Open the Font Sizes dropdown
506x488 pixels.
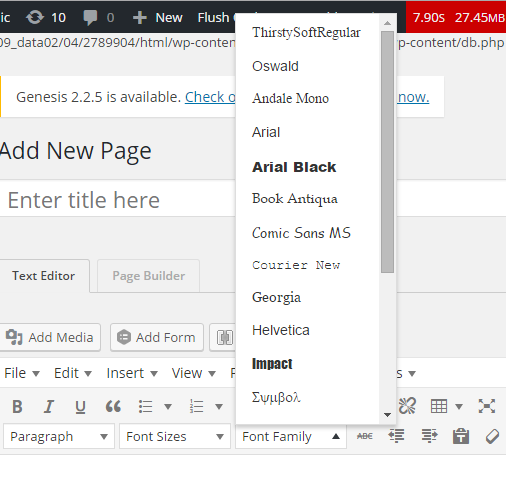[175, 436]
